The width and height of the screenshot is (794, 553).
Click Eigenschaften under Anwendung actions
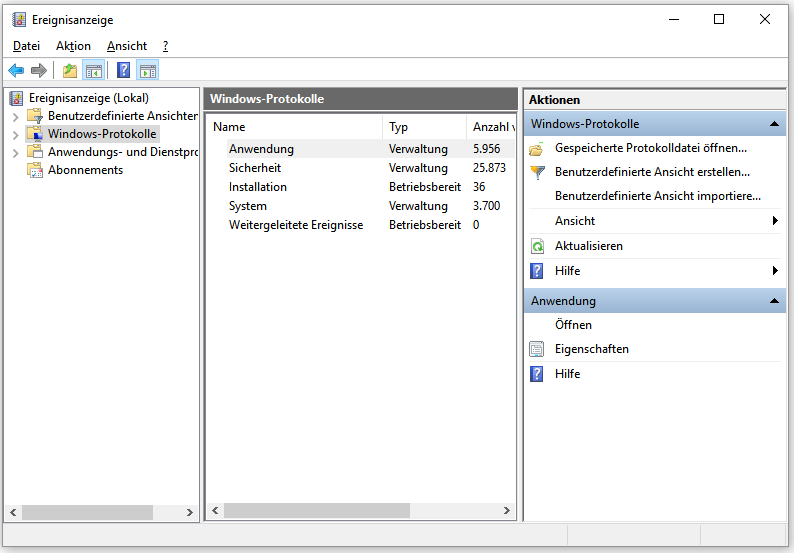coord(591,349)
